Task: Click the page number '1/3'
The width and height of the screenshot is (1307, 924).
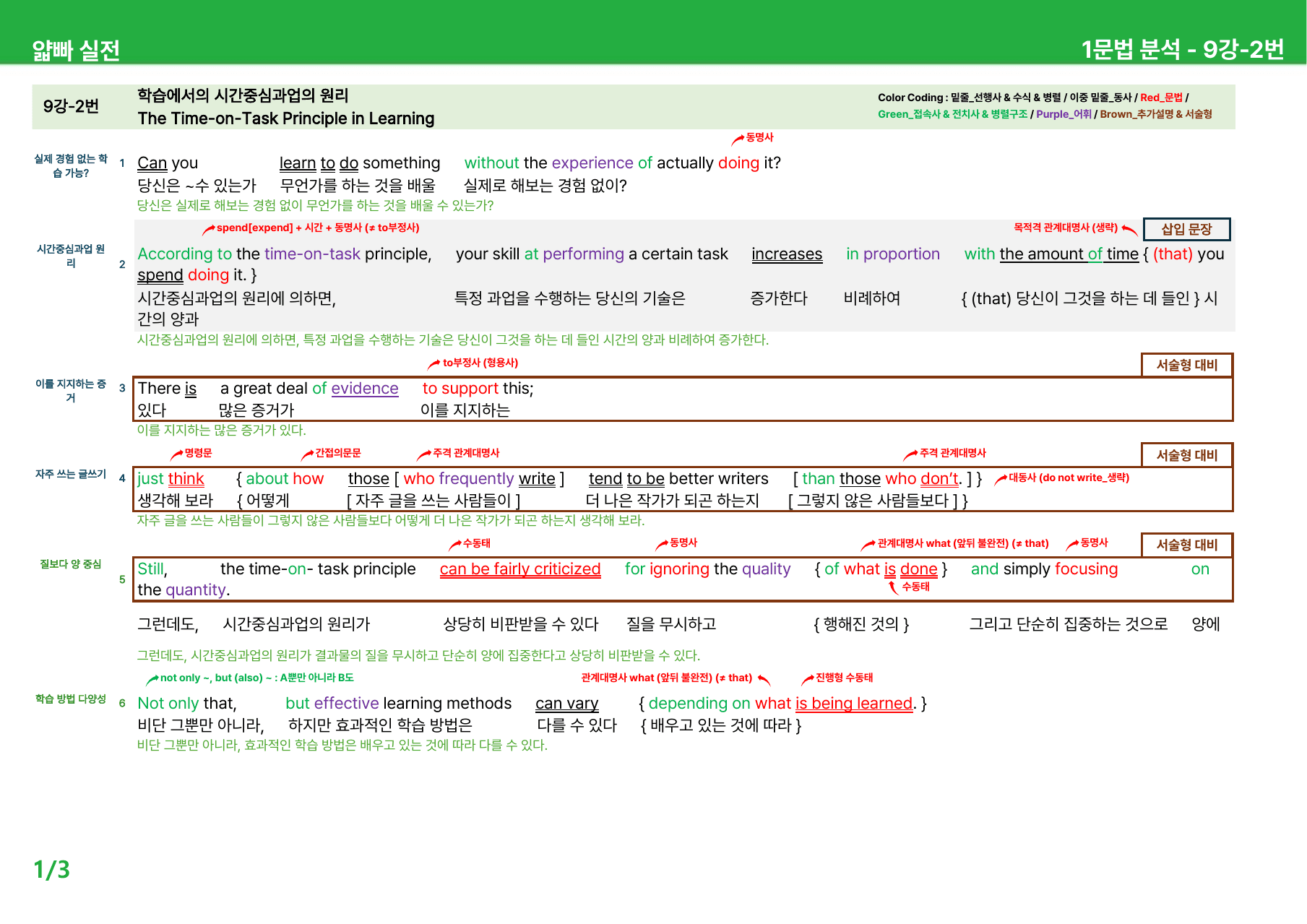Action: [x=52, y=869]
